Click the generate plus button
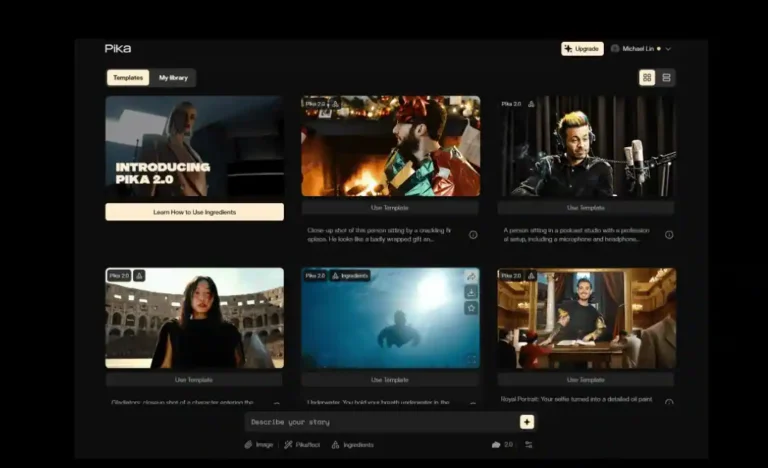This screenshot has height=468, width=768. [527, 422]
